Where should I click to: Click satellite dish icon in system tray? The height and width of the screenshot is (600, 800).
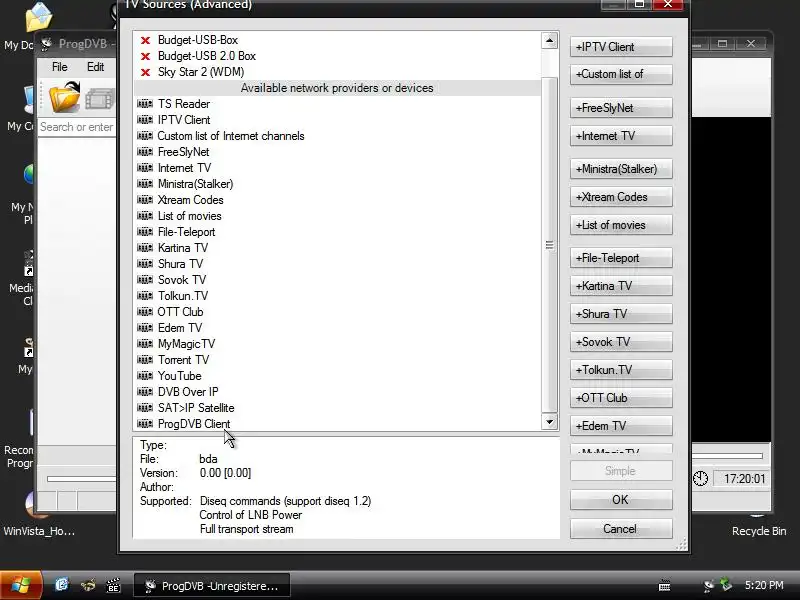[709, 586]
